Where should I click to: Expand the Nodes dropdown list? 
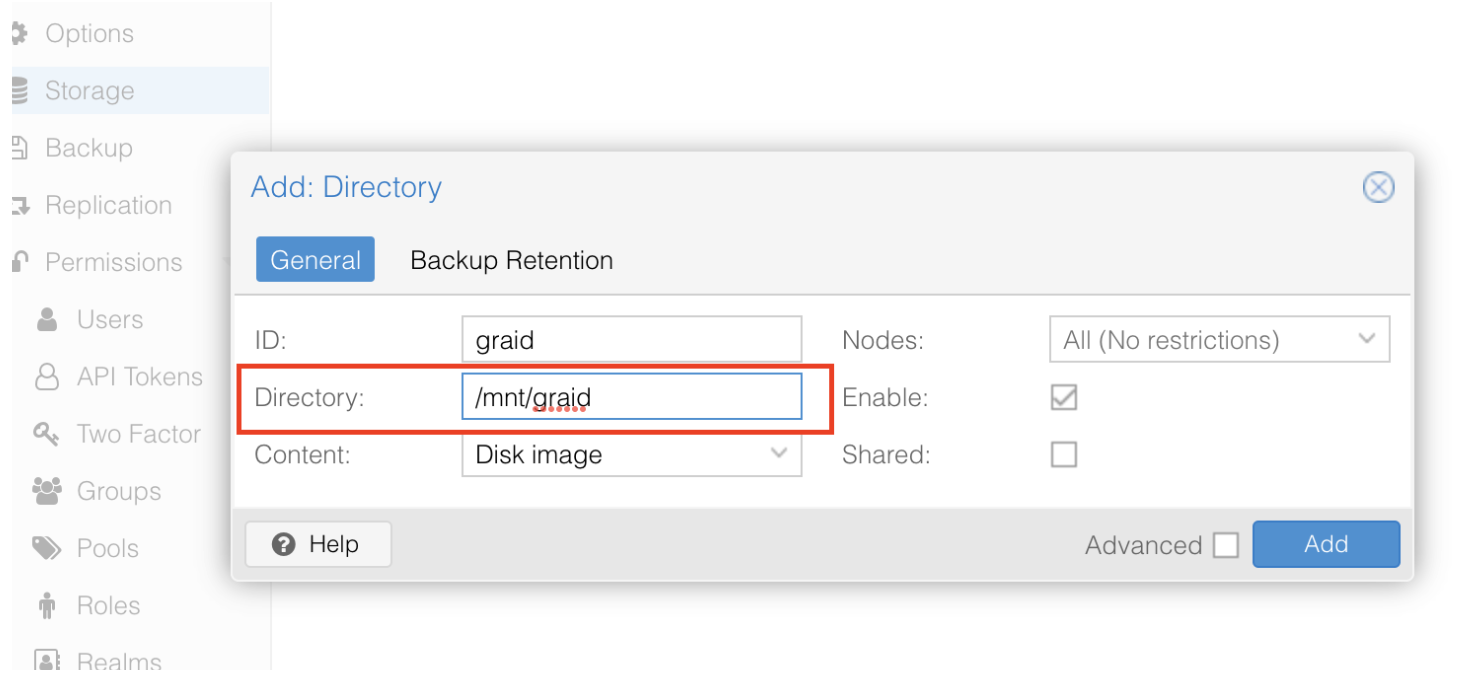1219,340
